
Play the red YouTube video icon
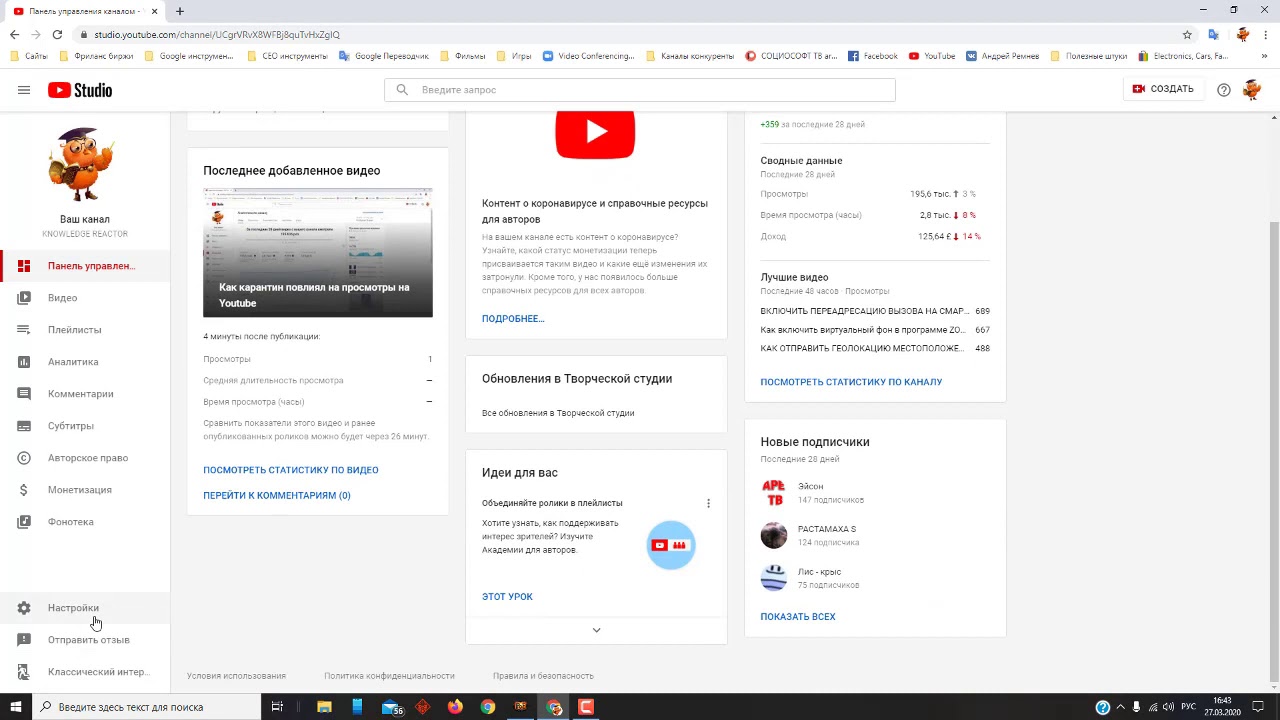coord(595,134)
